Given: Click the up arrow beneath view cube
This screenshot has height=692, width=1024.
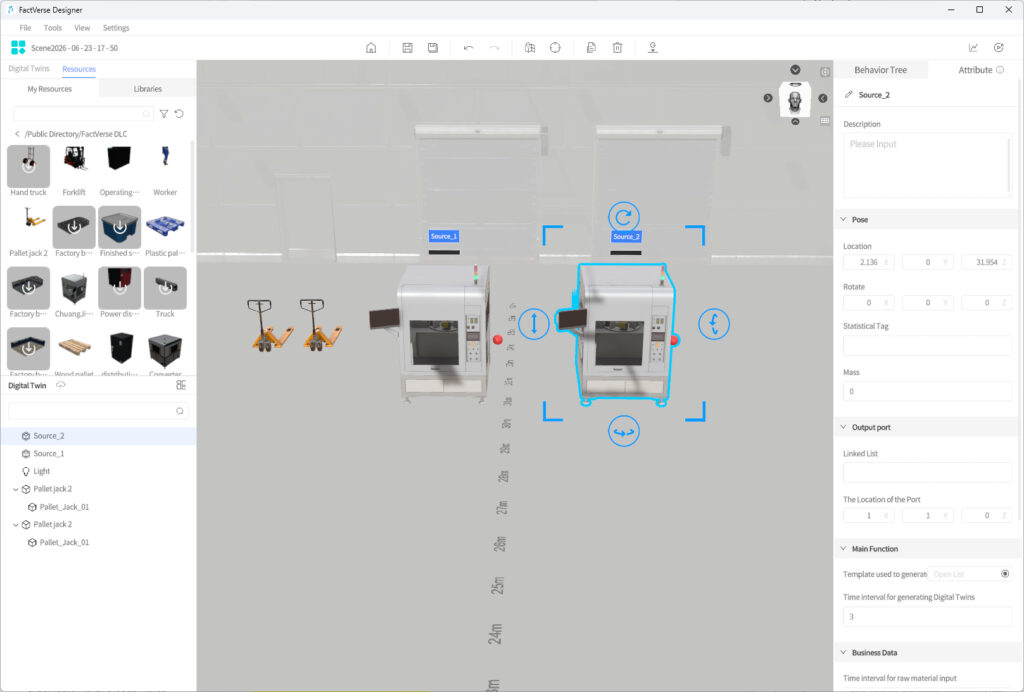Looking at the screenshot, I should tap(795, 121).
